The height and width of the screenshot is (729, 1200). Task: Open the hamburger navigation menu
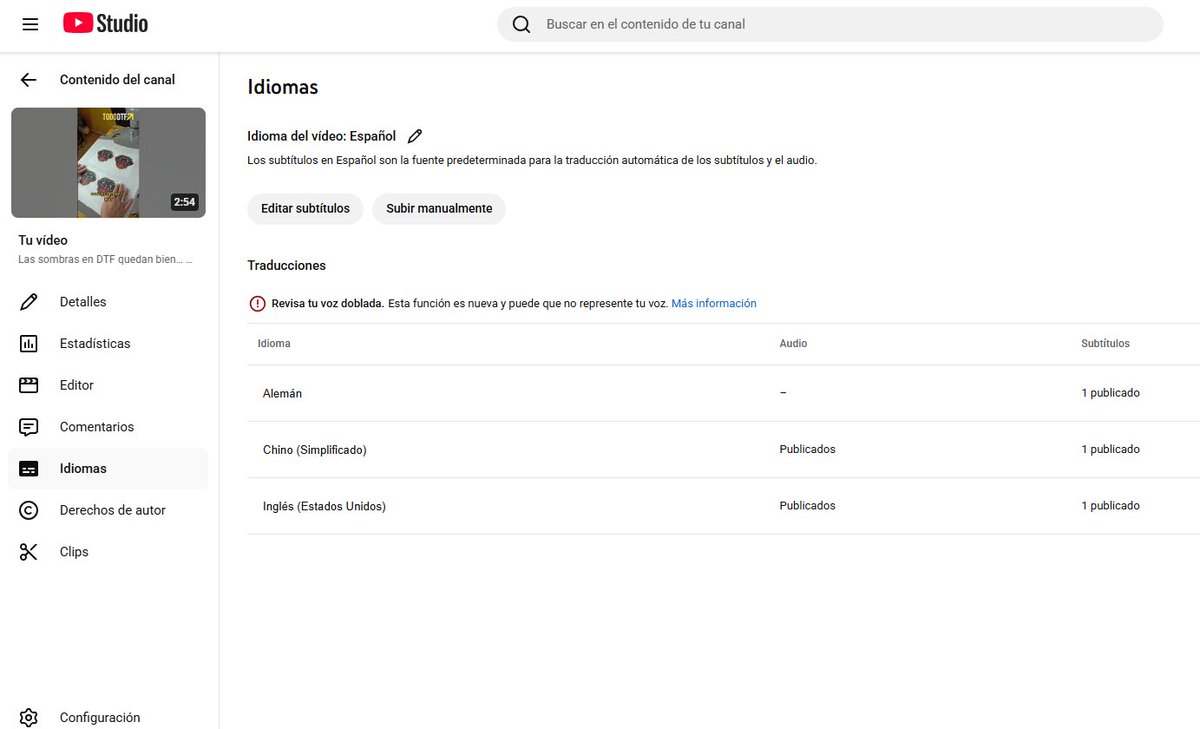click(30, 24)
